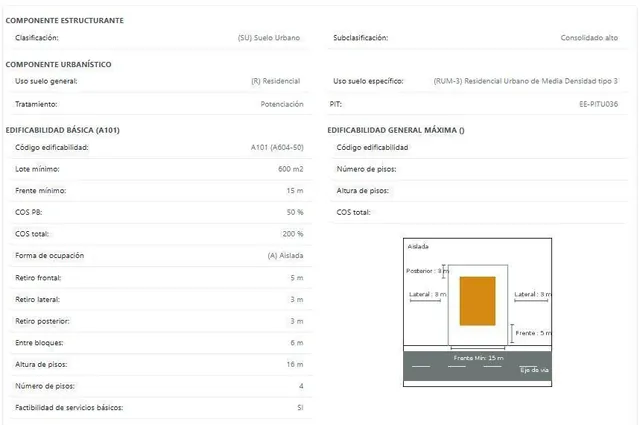Click the 'Aislada' diagram title
640x425 pixels.
[418, 247]
